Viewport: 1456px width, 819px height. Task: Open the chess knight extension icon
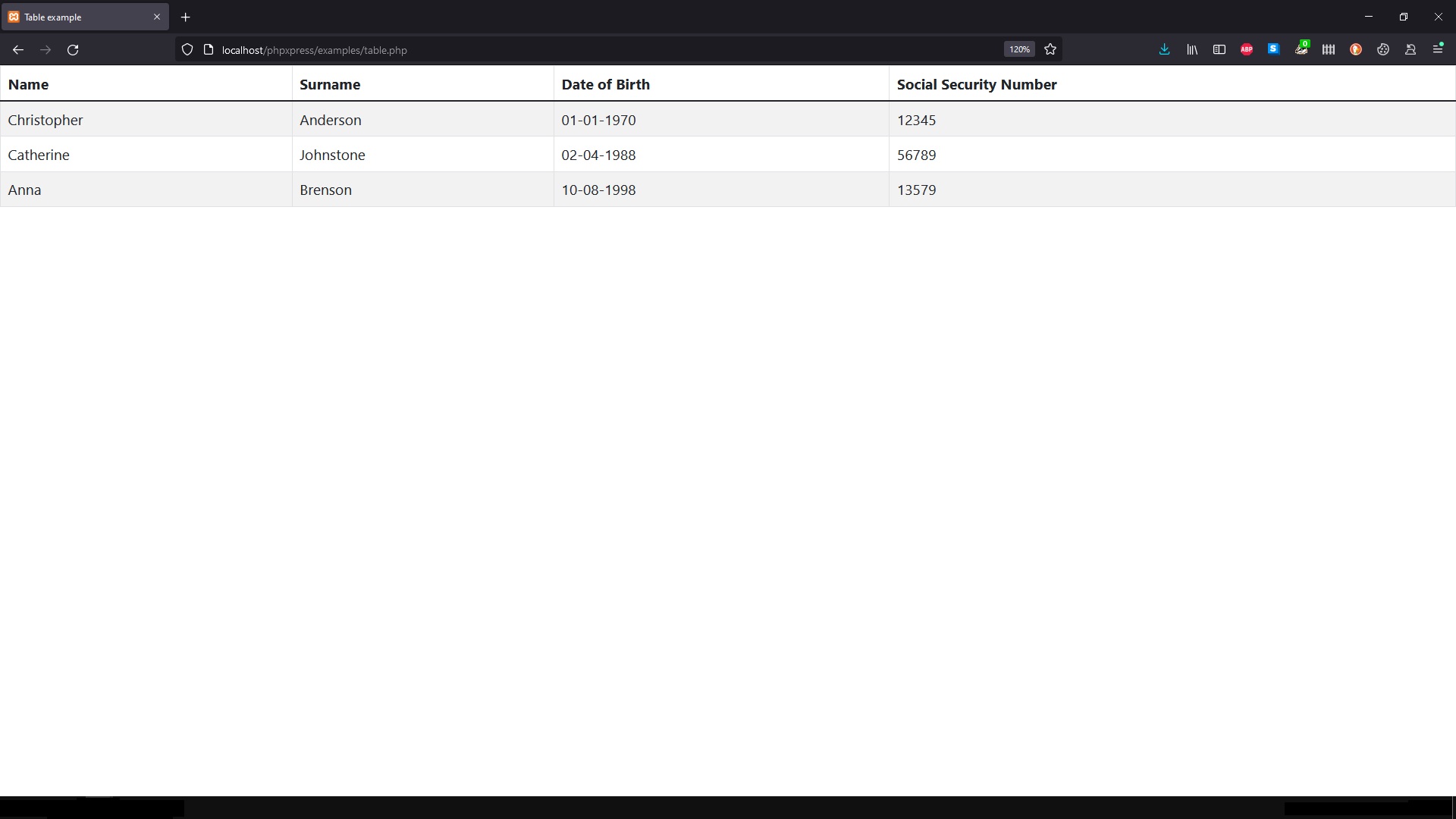click(1410, 49)
